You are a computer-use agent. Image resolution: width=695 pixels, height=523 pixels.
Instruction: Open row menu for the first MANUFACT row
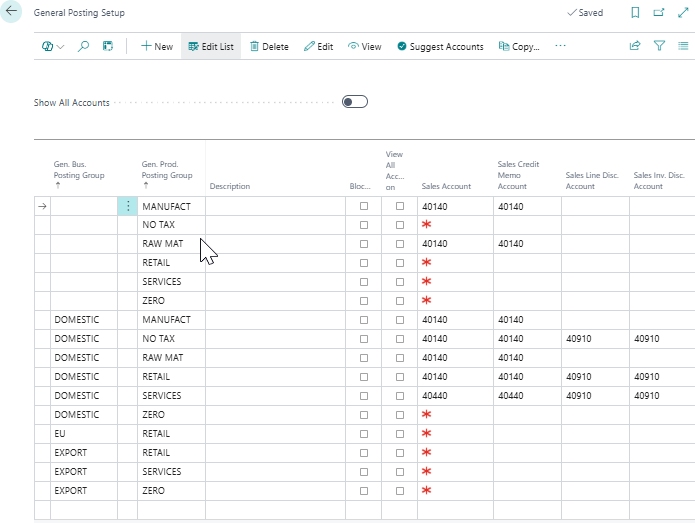tap(127, 206)
